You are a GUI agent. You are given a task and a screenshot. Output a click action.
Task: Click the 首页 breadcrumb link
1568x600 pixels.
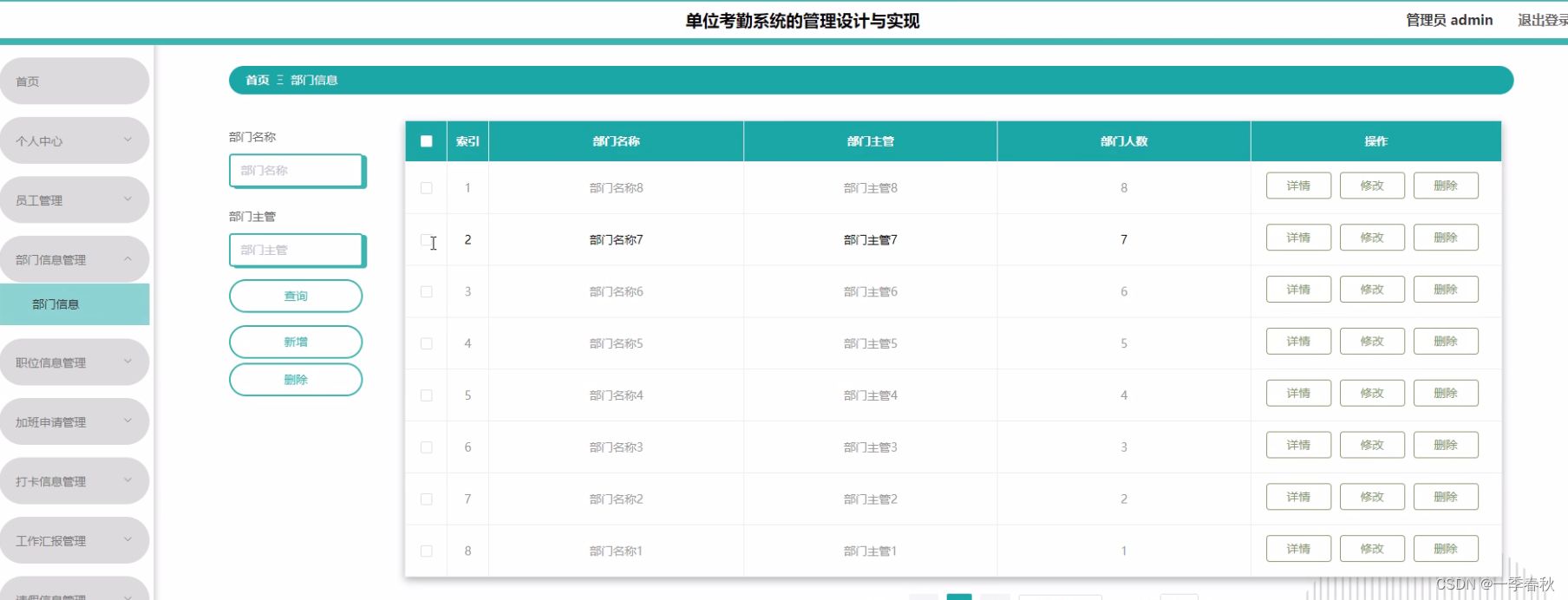[x=258, y=80]
